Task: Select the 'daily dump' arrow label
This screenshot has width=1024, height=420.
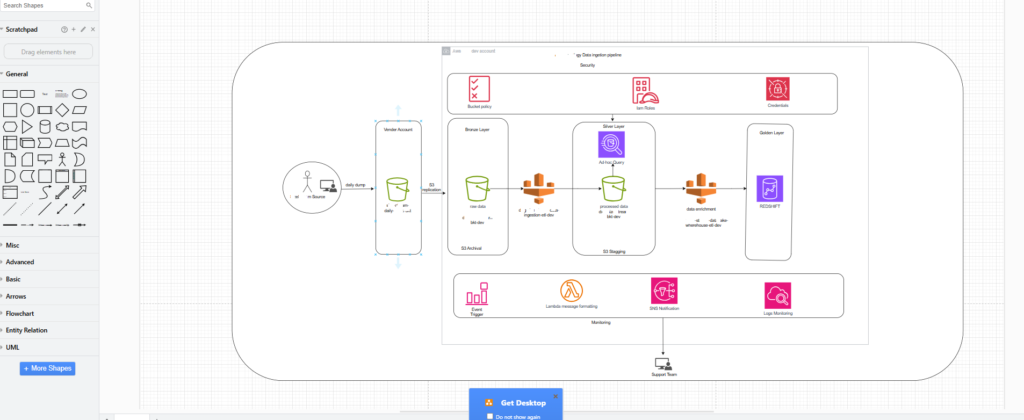Action: coord(355,185)
